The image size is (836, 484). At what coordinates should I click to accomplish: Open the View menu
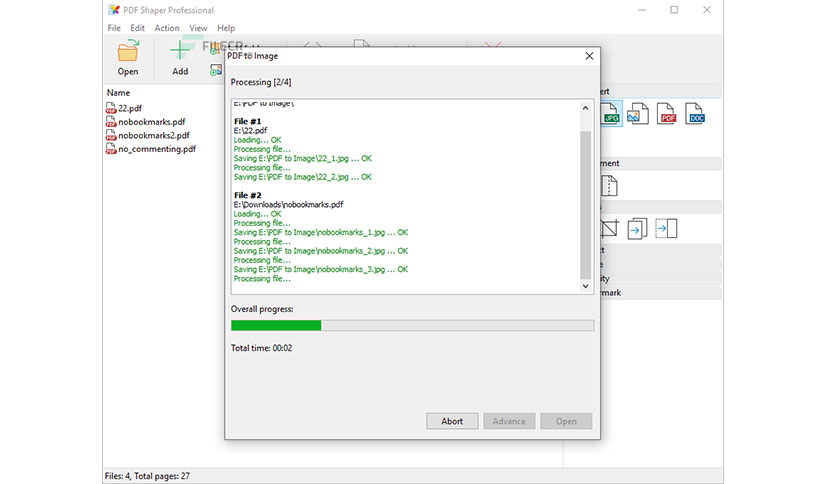click(198, 28)
